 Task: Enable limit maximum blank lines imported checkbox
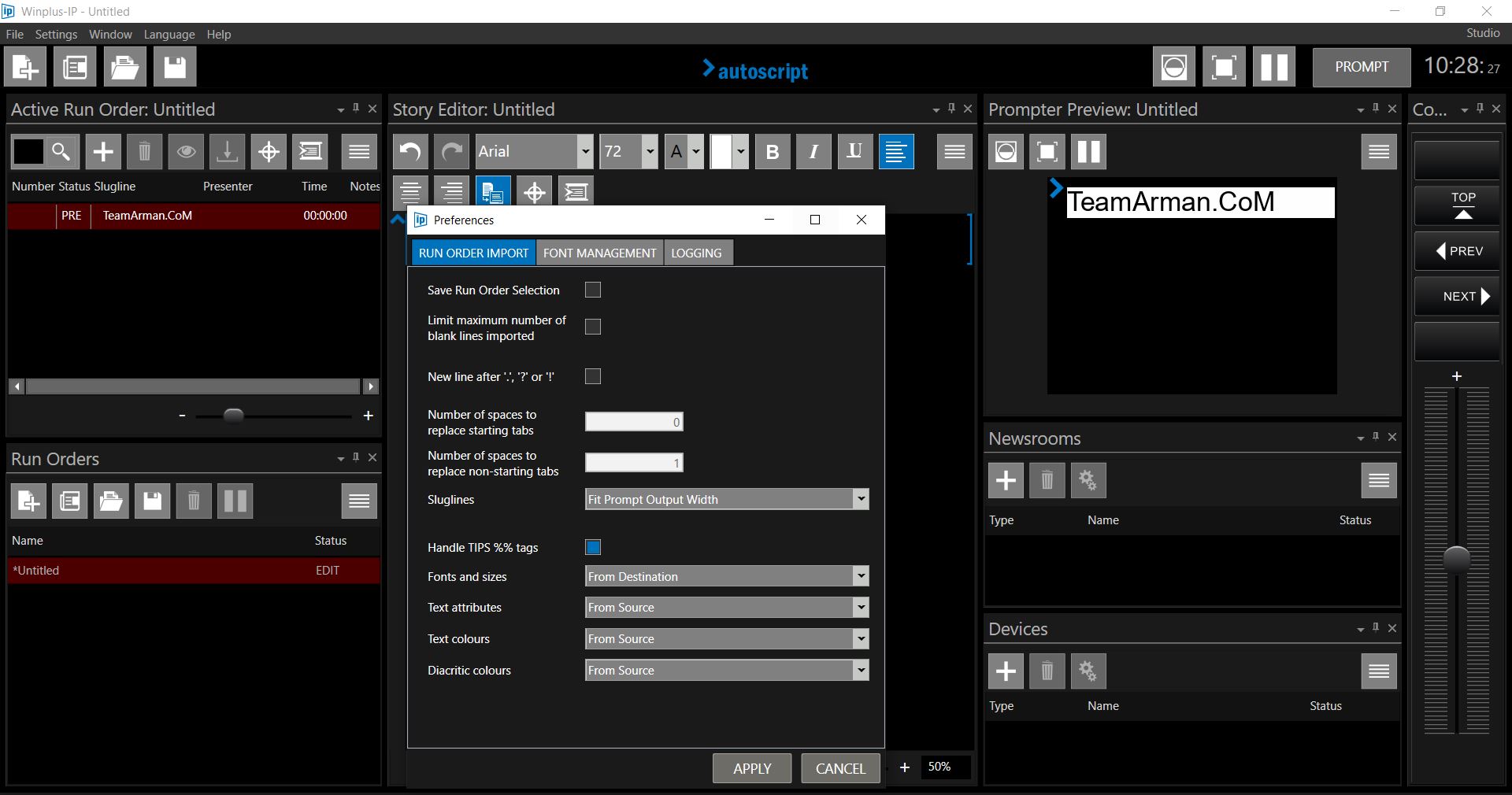click(593, 327)
